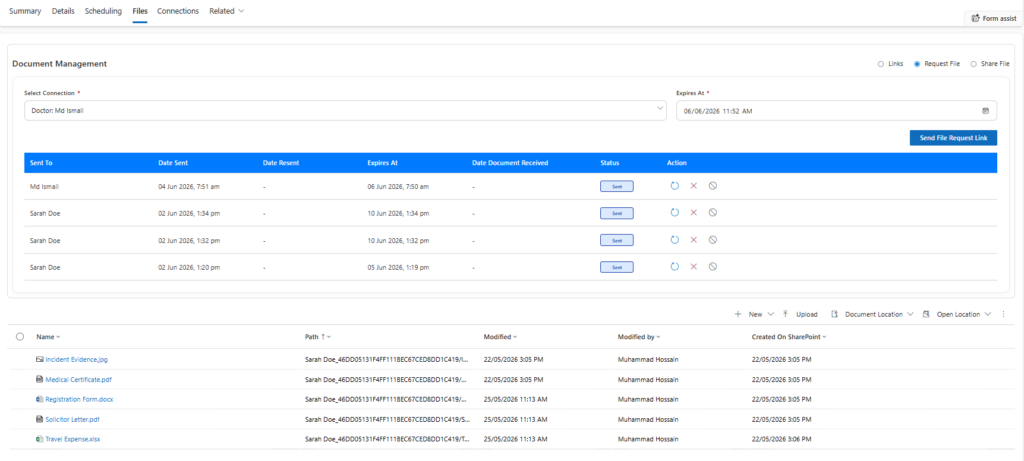
Task: Revoke request sent 02 Jun 1:34 pm
Action: 712,212
